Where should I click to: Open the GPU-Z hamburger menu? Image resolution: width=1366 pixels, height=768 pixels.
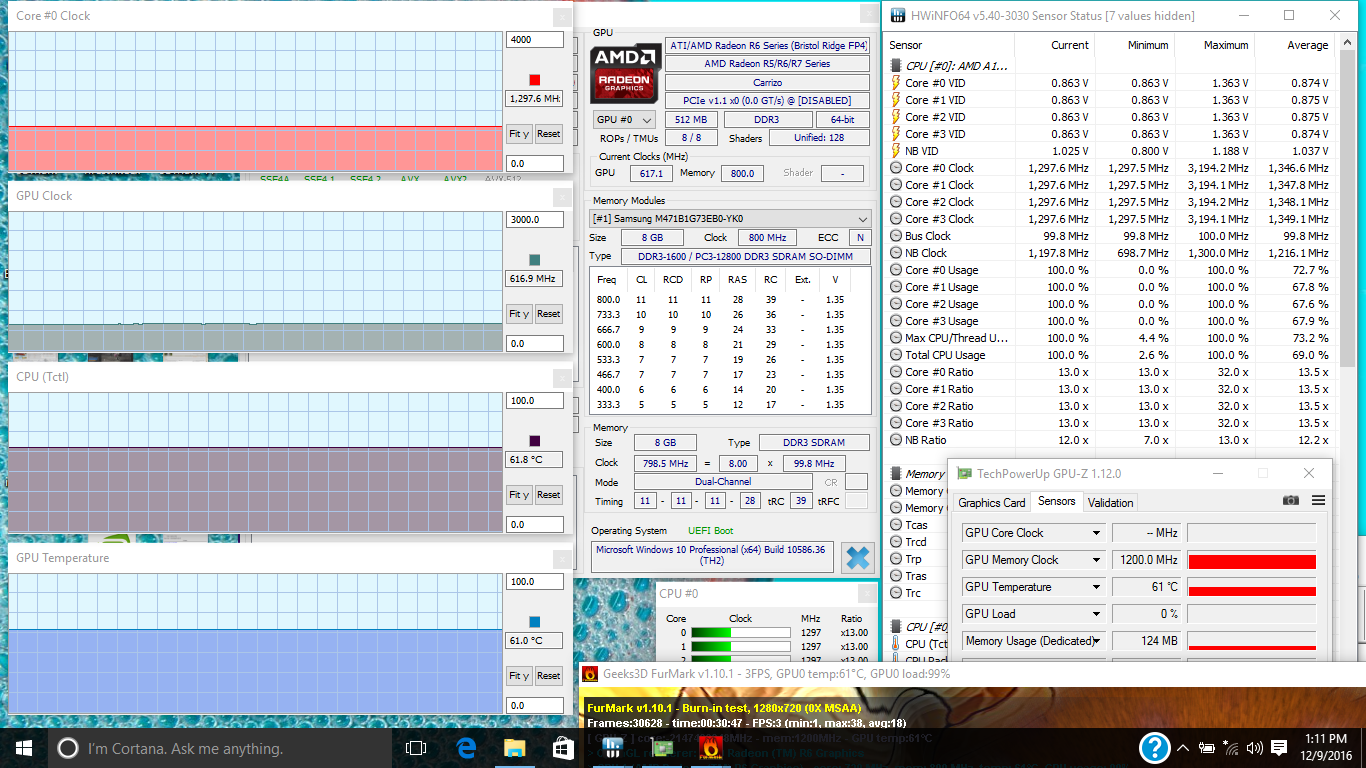click(1318, 500)
